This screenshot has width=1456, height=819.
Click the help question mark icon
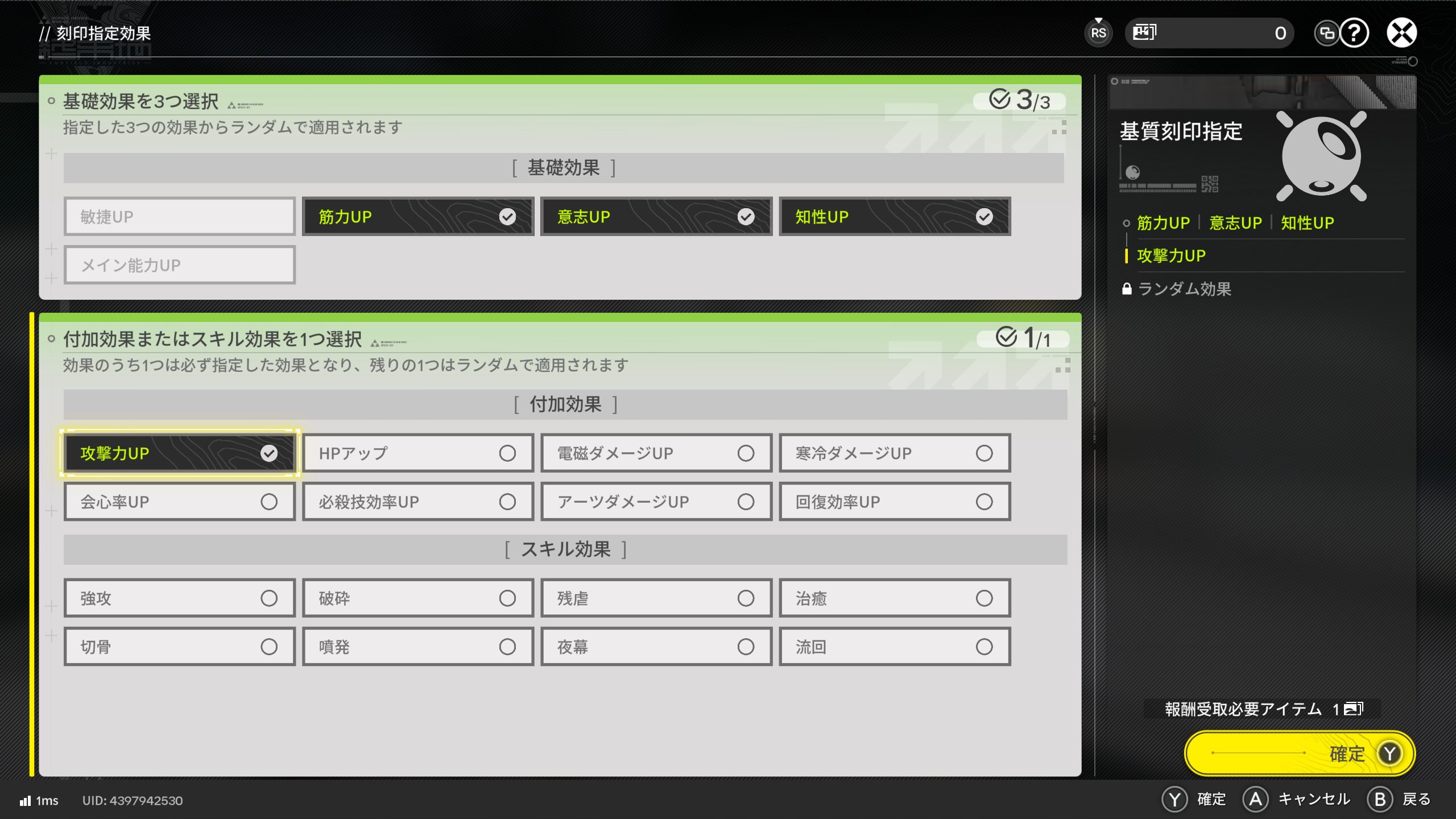point(1354,33)
